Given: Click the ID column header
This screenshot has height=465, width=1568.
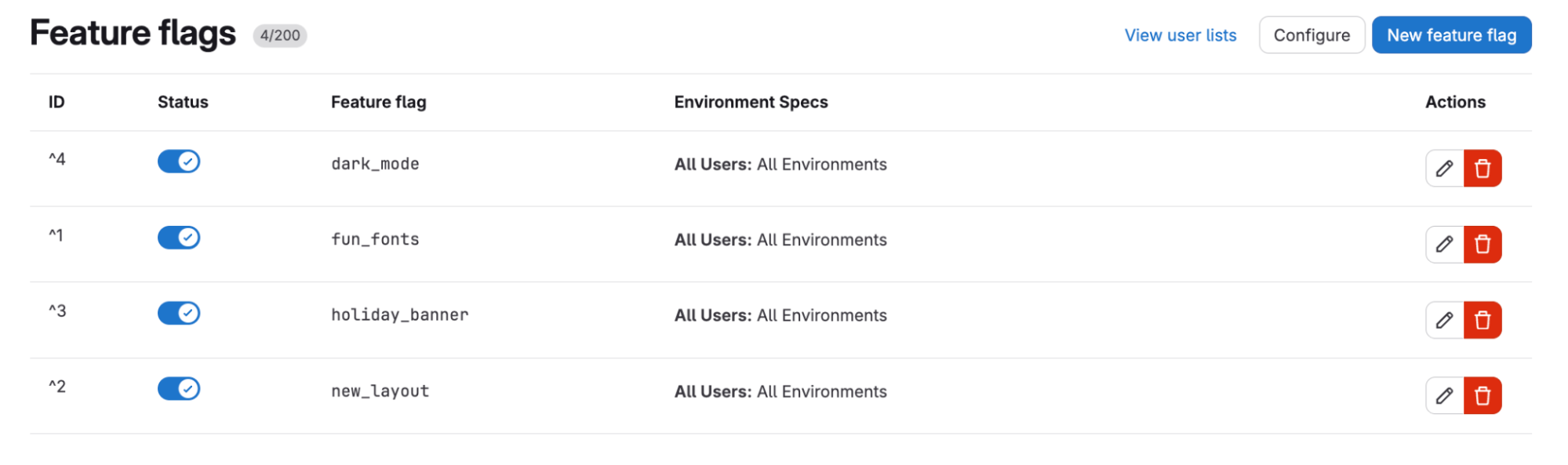Looking at the screenshot, I should coord(56,102).
